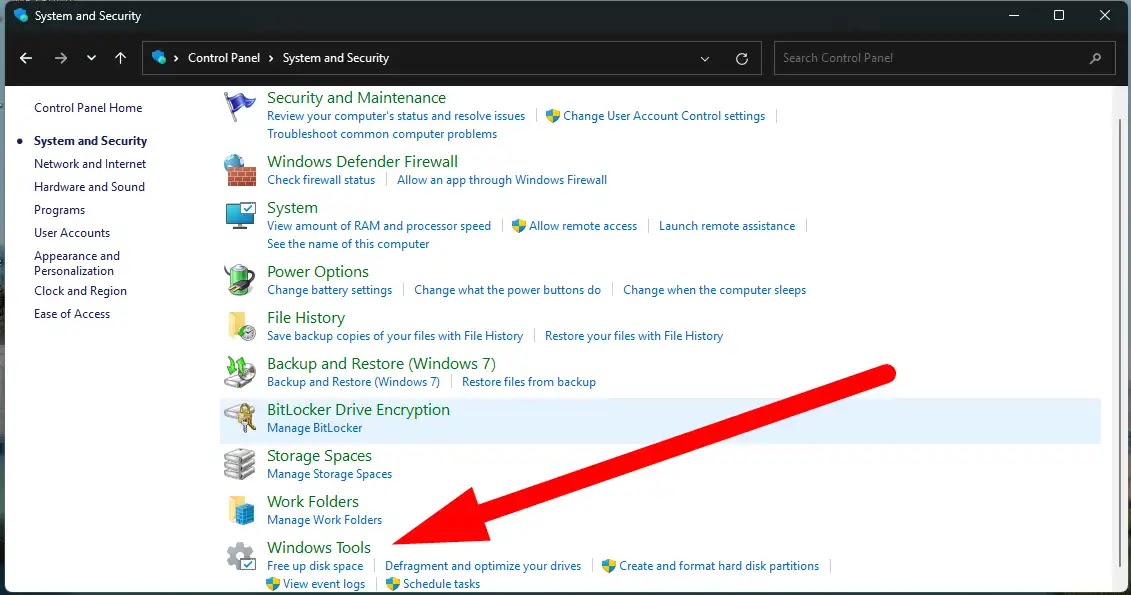This screenshot has width=1131, height=595.
Task: Open Ease of Access category
Action: click(x=72, y=314)
